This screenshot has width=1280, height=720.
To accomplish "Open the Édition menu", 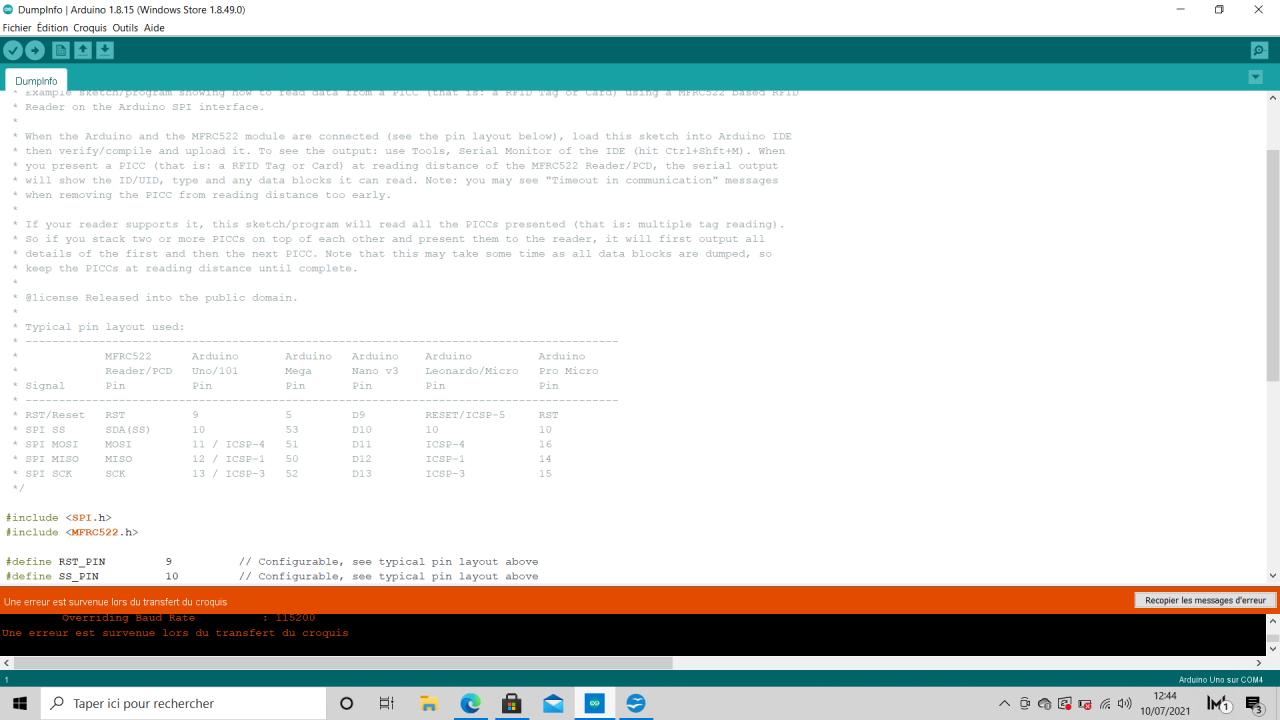I will [52, 28].
